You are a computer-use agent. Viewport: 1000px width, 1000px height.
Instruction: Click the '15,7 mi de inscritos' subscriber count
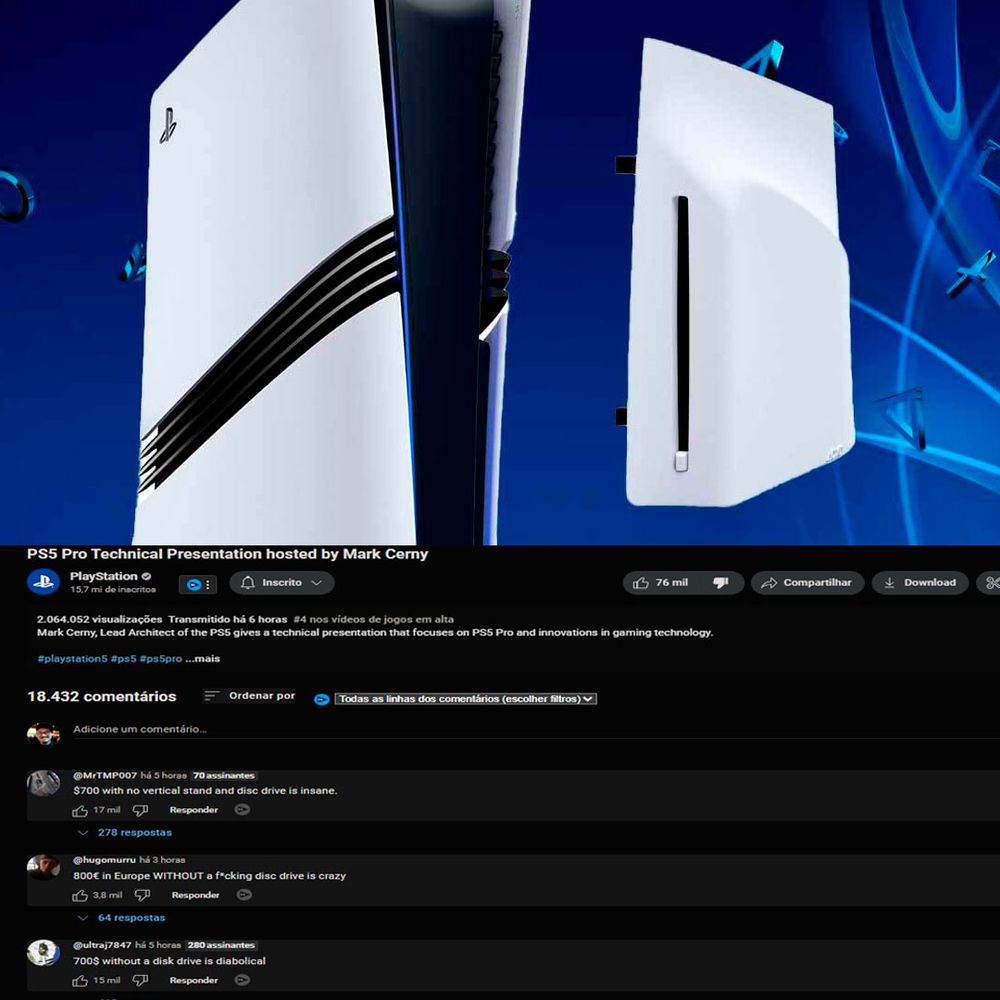pos(113,590)
